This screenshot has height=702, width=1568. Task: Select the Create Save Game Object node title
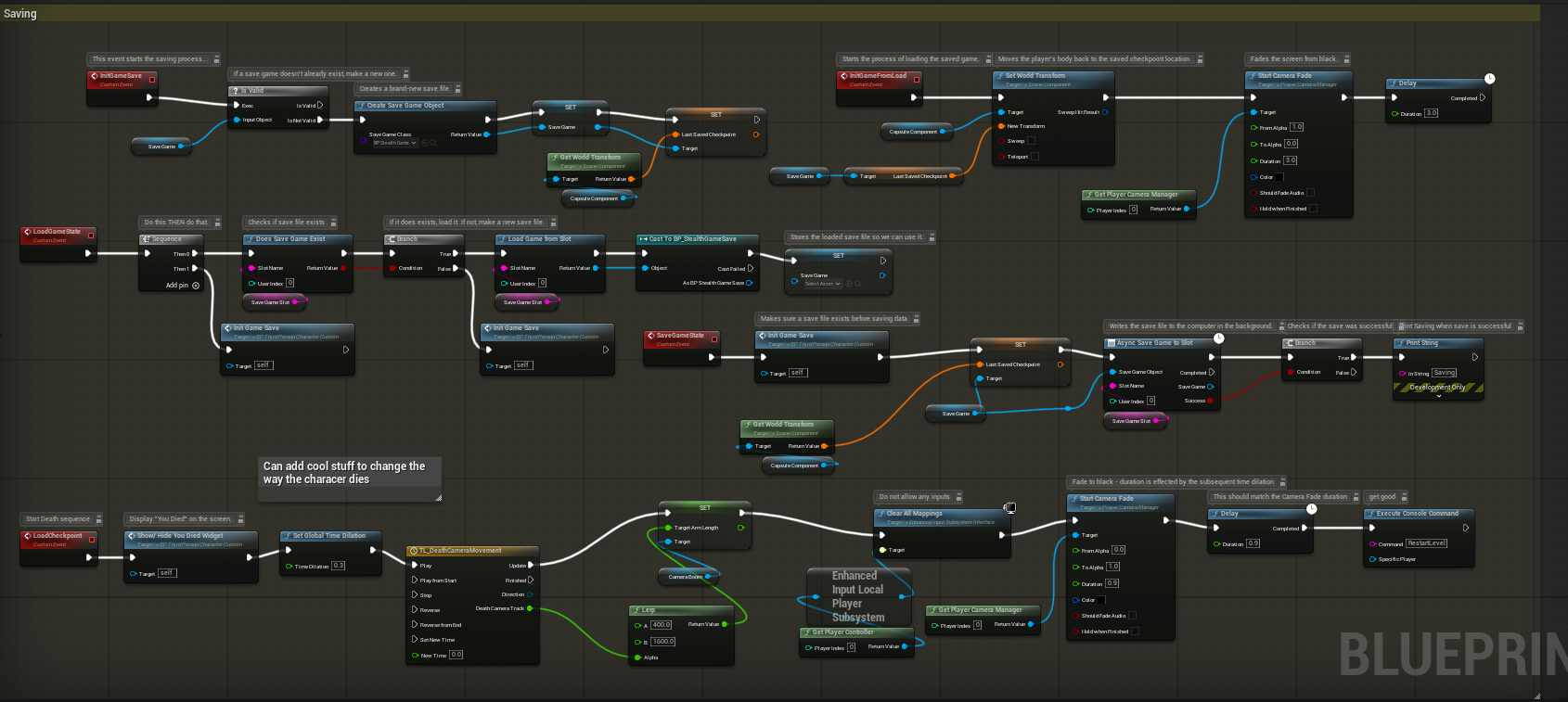pyautogui.click(x=405, y=106)
